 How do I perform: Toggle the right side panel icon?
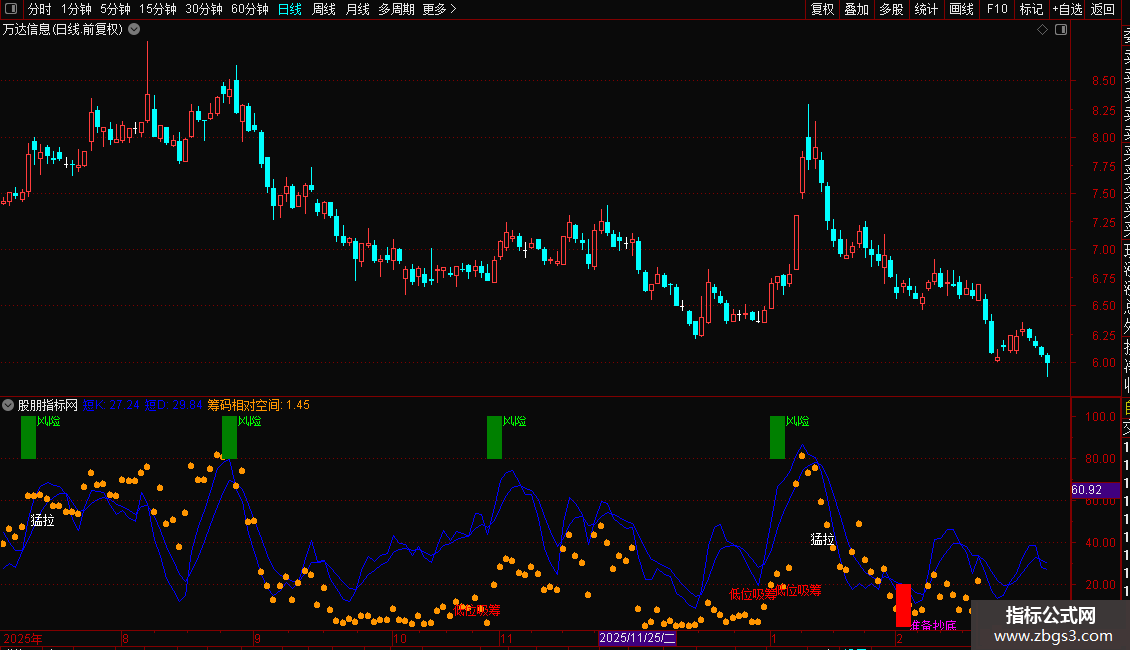[1061, 30]
